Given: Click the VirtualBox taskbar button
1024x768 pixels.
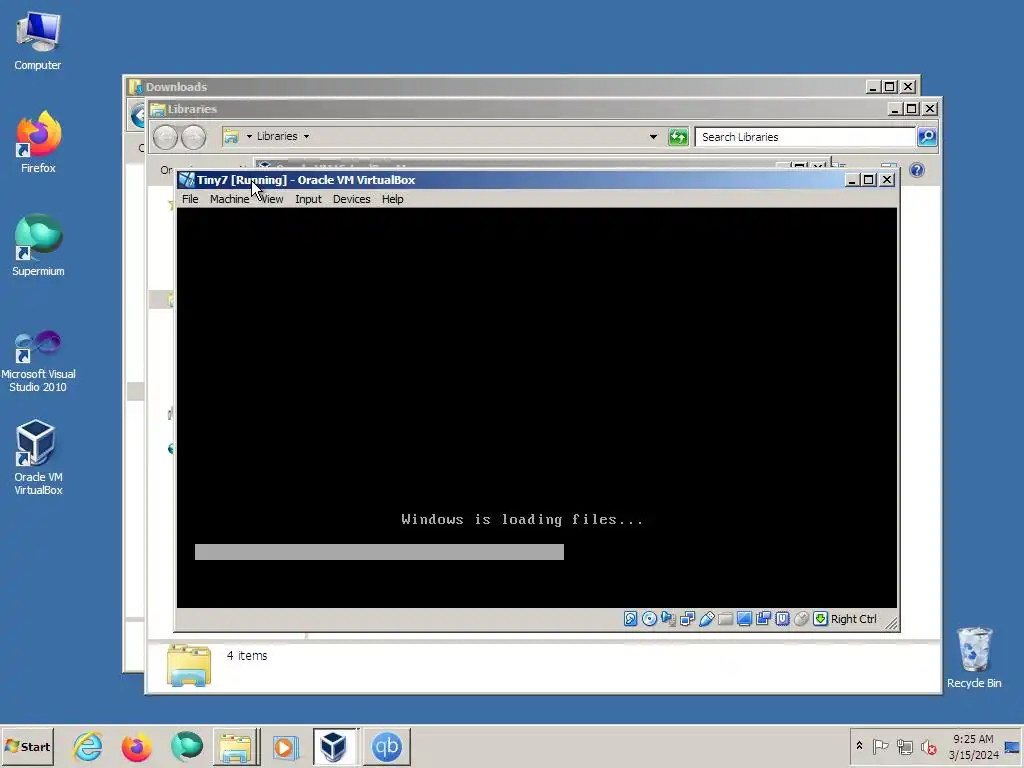Looking at the screenshot, I should click(x=334, y=746).
